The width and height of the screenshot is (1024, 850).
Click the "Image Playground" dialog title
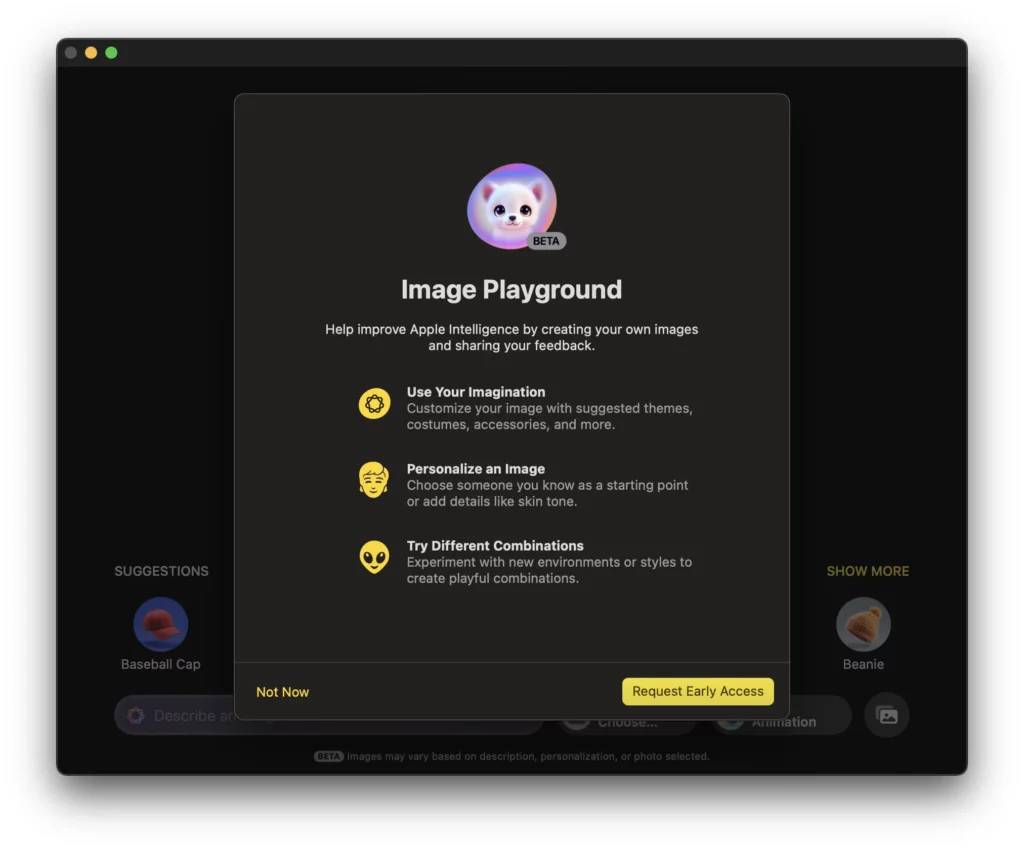pyautogui.click(x=511, y=289)
